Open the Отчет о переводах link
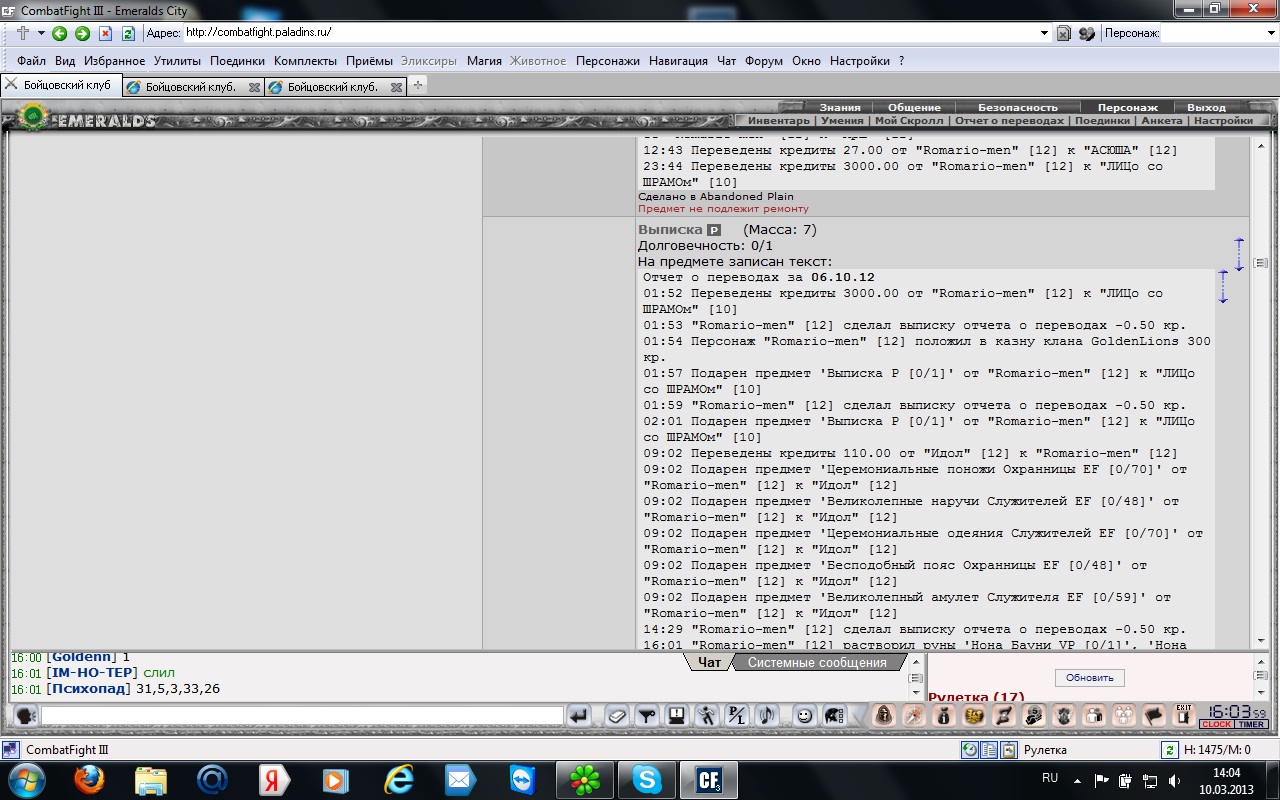The width and height of the screenshot is (1280, 800). pos(1009,120)
